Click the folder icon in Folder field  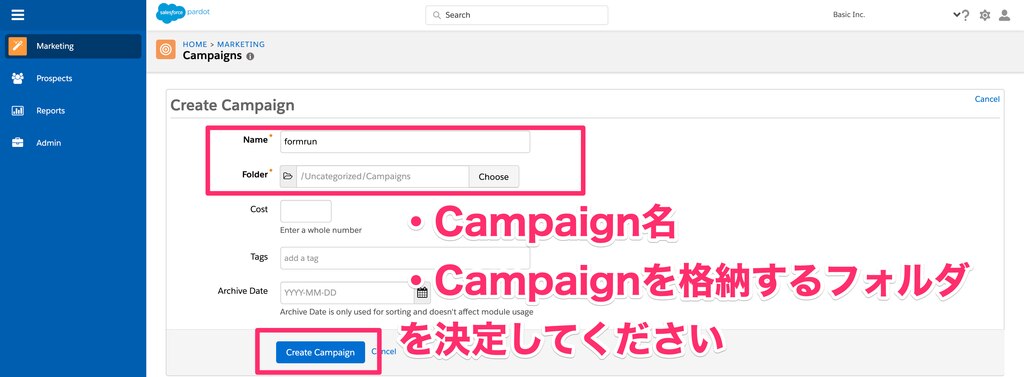(x=288, y=176)
